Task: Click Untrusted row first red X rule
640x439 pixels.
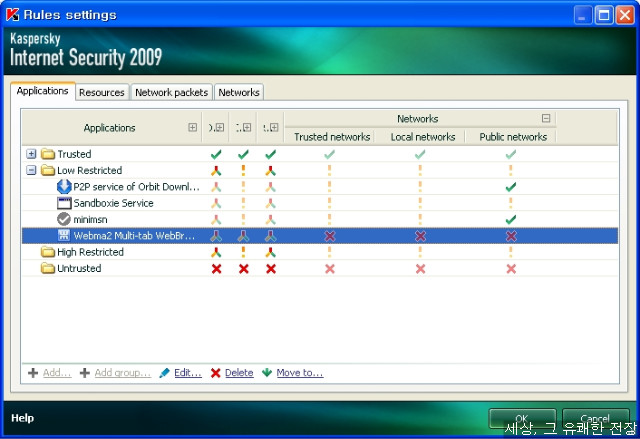Action: click(x=216, y=268)
